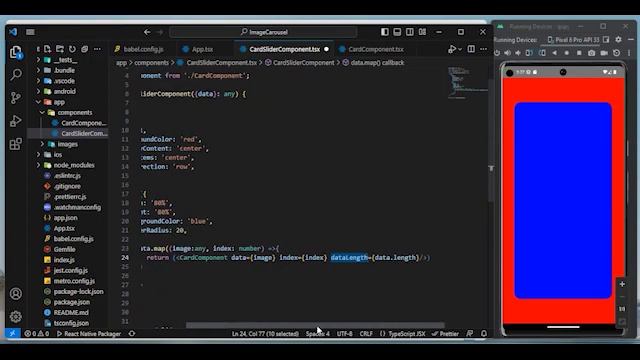
Task: Change line endings via CRLF
Action: (x=366, y=333)
